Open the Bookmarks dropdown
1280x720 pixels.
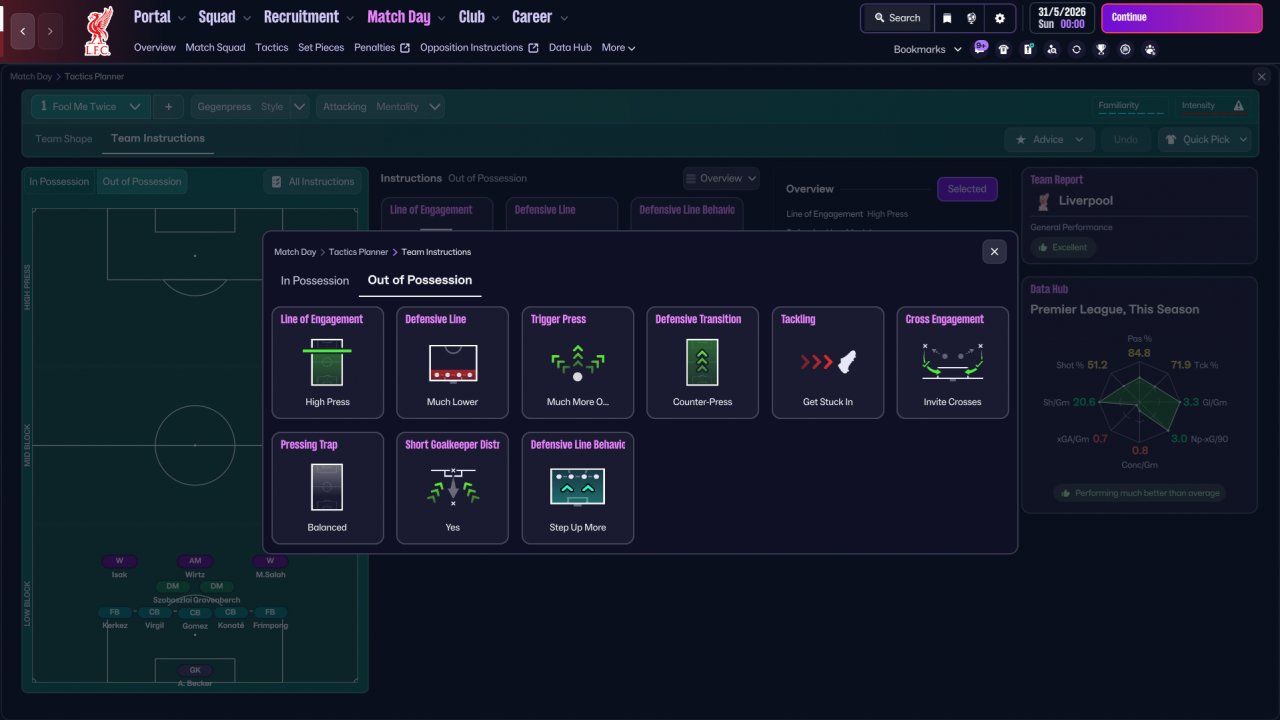(928, 49)
